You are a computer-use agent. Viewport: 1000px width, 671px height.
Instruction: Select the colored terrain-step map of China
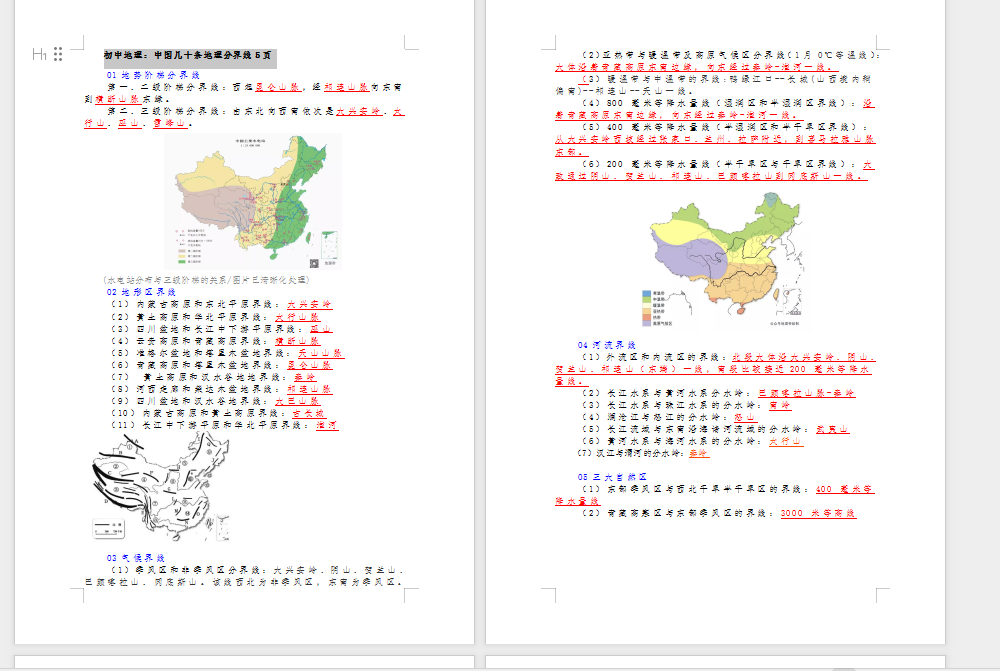click(251, 201)
